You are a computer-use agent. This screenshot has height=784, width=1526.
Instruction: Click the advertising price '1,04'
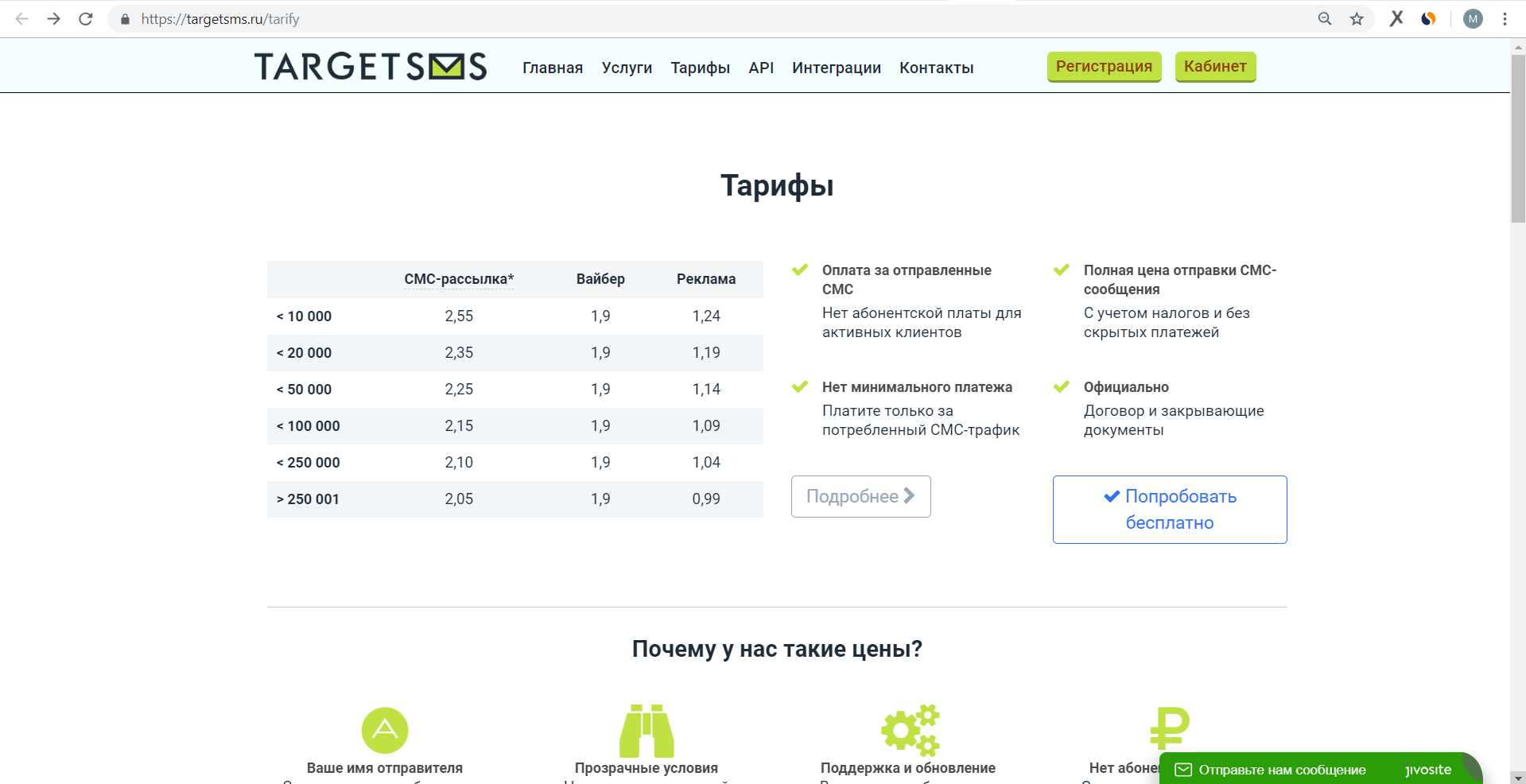tap(706, 463)
